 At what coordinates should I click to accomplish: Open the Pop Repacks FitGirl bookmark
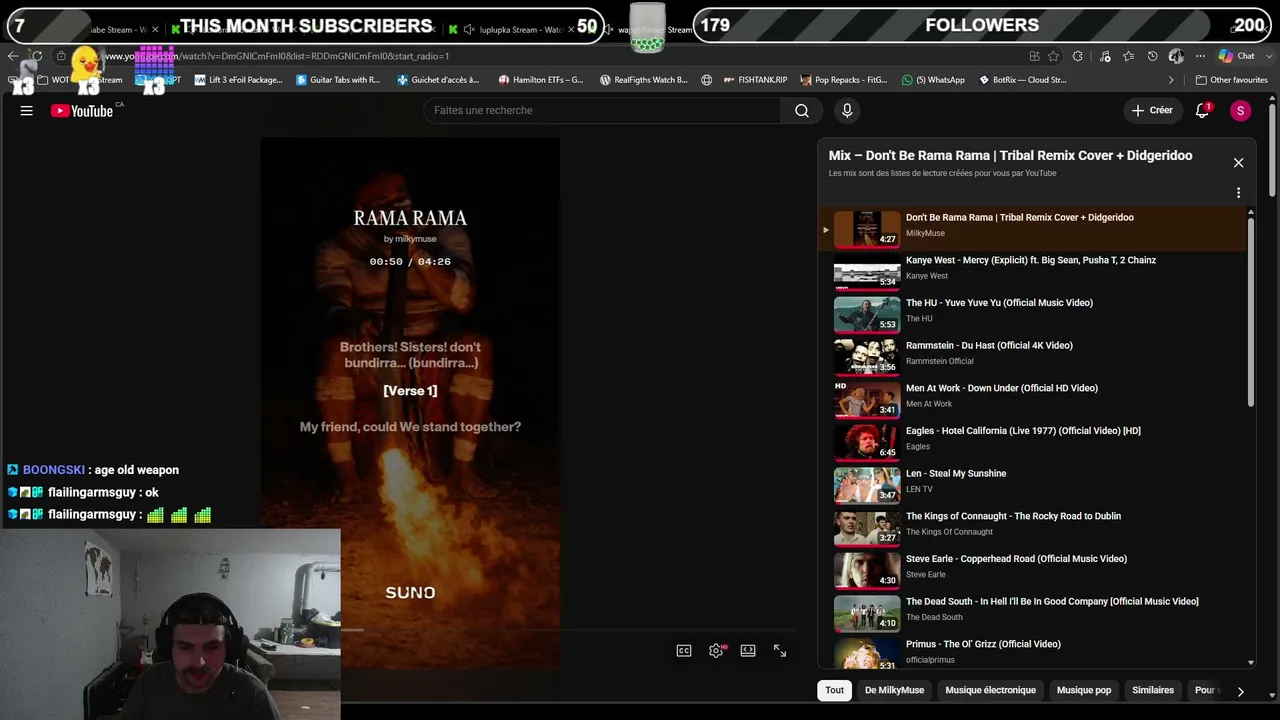click(x=844, y=80)
